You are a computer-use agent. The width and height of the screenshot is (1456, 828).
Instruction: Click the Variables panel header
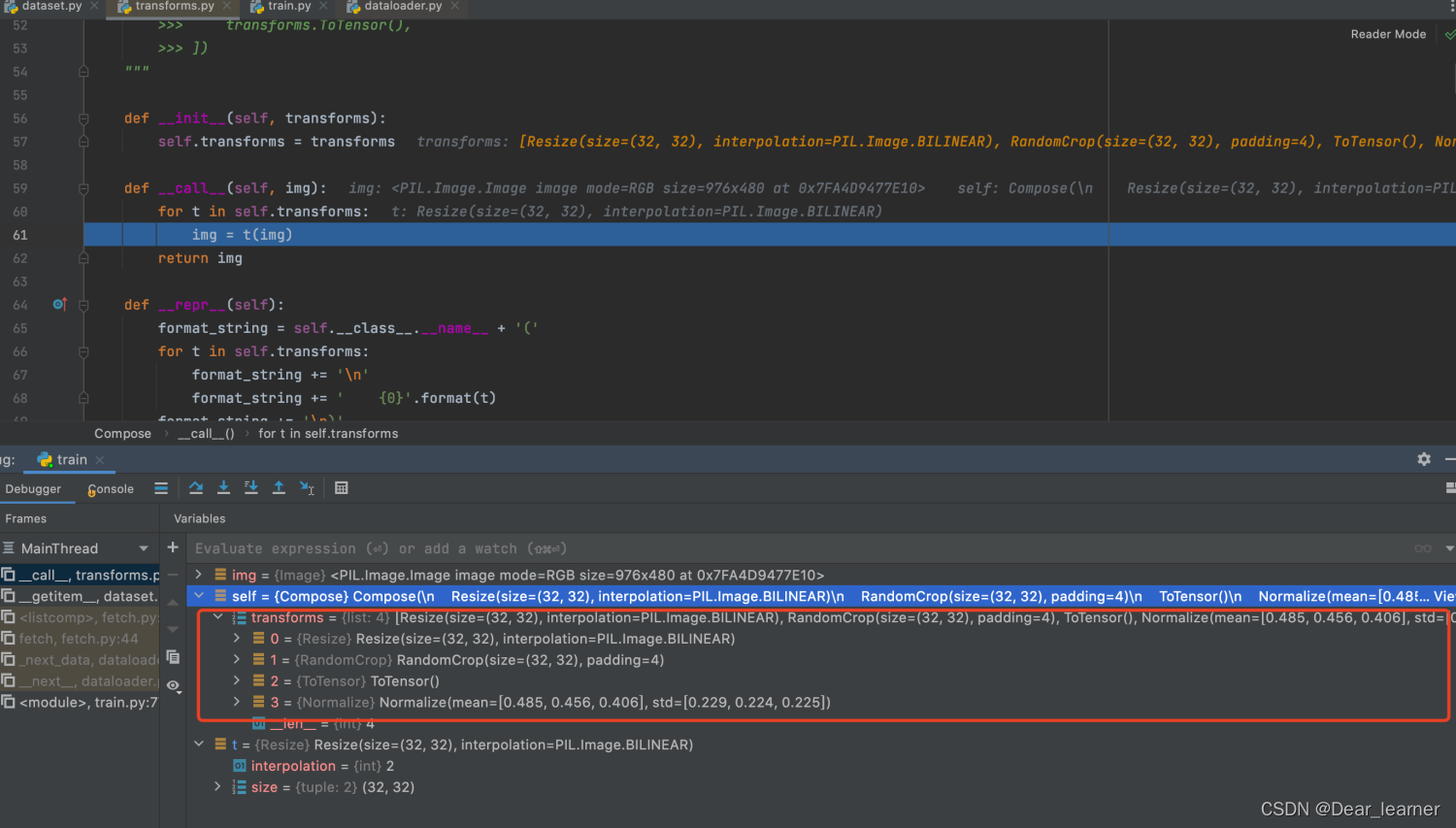pyautogui.click(x=199, y=519)
